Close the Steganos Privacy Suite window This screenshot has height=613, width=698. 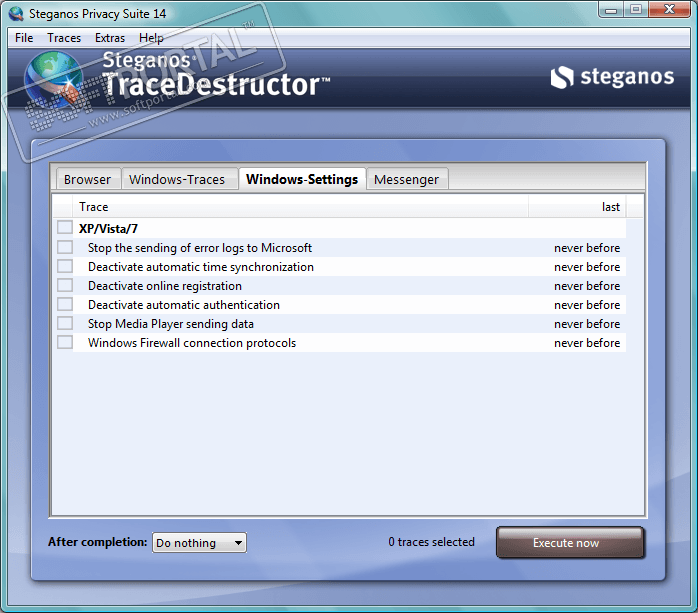[x=669, y=10]
